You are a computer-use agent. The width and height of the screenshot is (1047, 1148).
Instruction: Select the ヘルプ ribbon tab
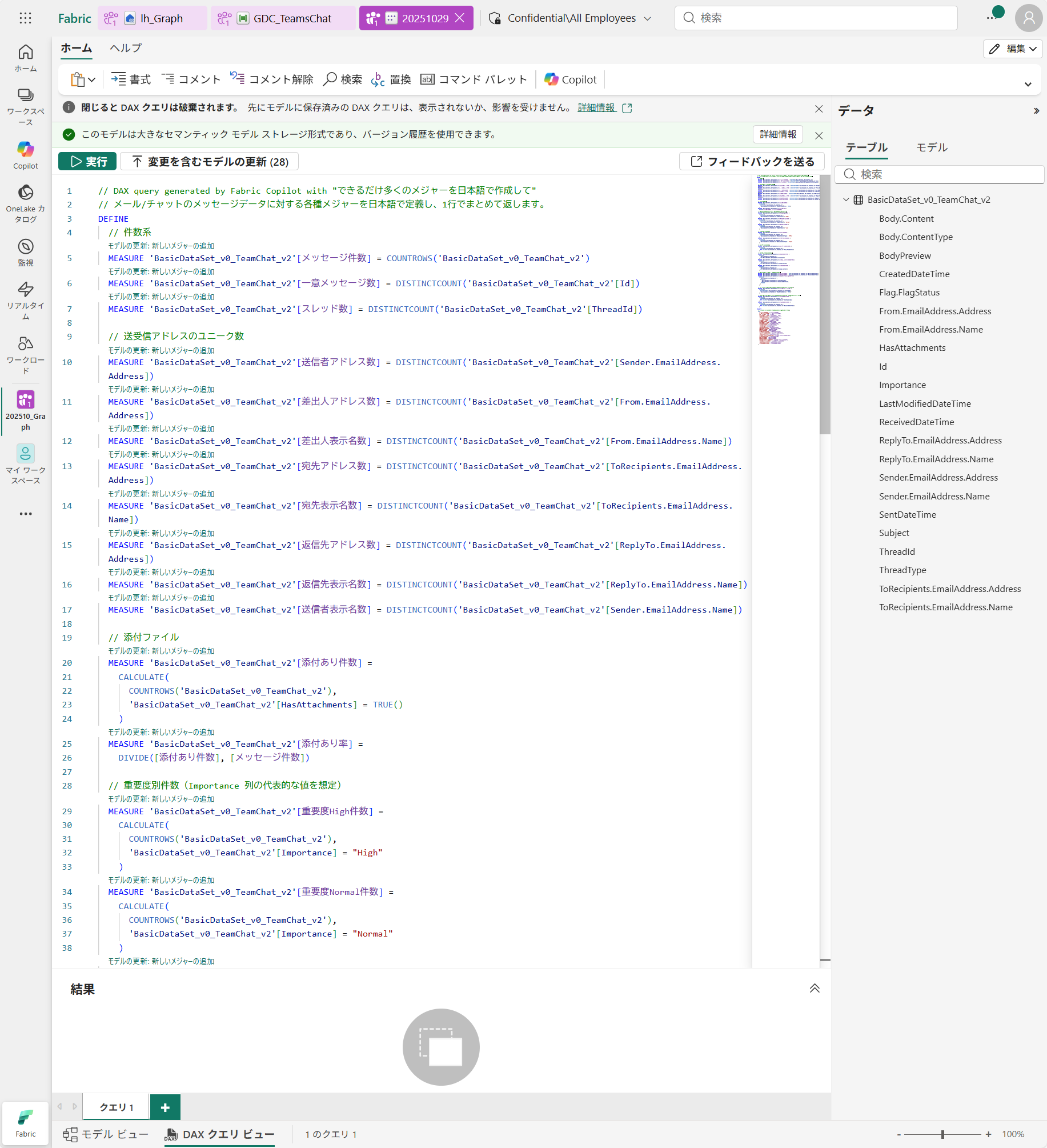pos(126,49)
